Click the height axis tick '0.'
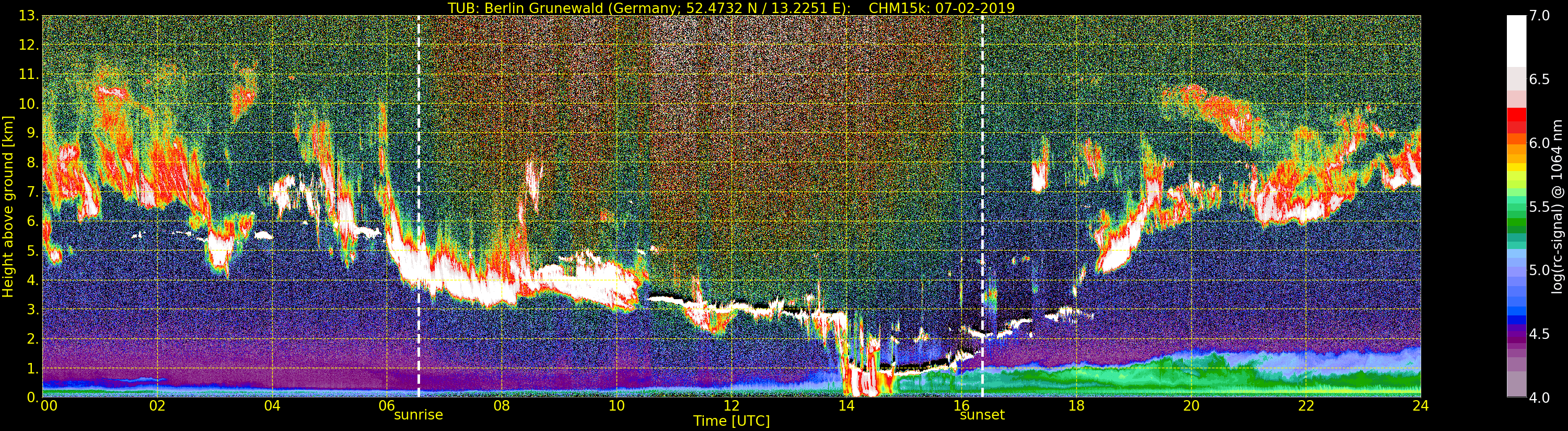This screenshot has width=1568, height=431. pos(32,397)
